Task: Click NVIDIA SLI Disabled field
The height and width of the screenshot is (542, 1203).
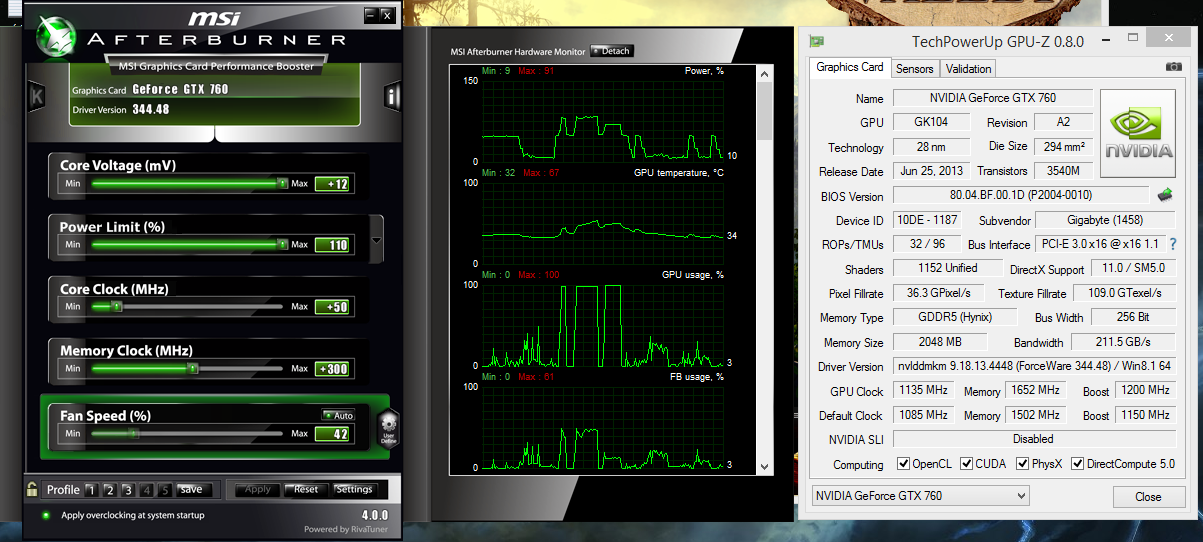Action: click(x=1033, y=439)
